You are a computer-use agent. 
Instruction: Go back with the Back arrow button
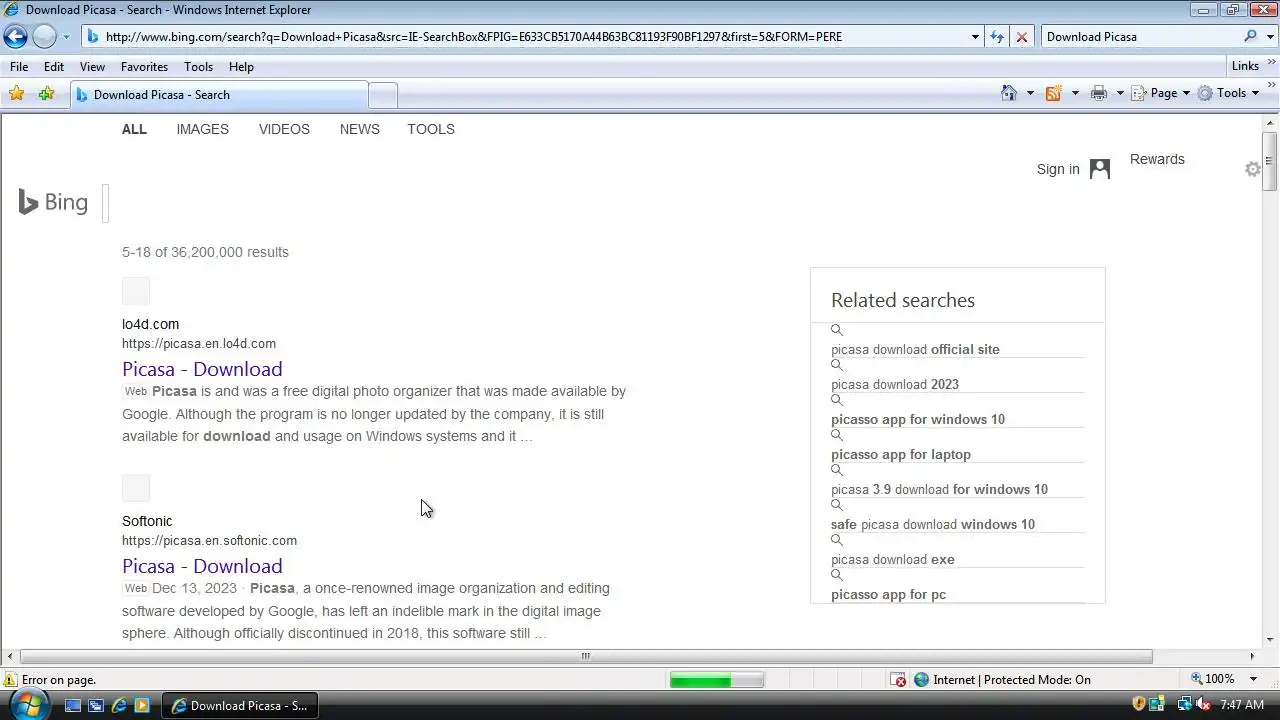pyautogui.click(x=15, y=37)
